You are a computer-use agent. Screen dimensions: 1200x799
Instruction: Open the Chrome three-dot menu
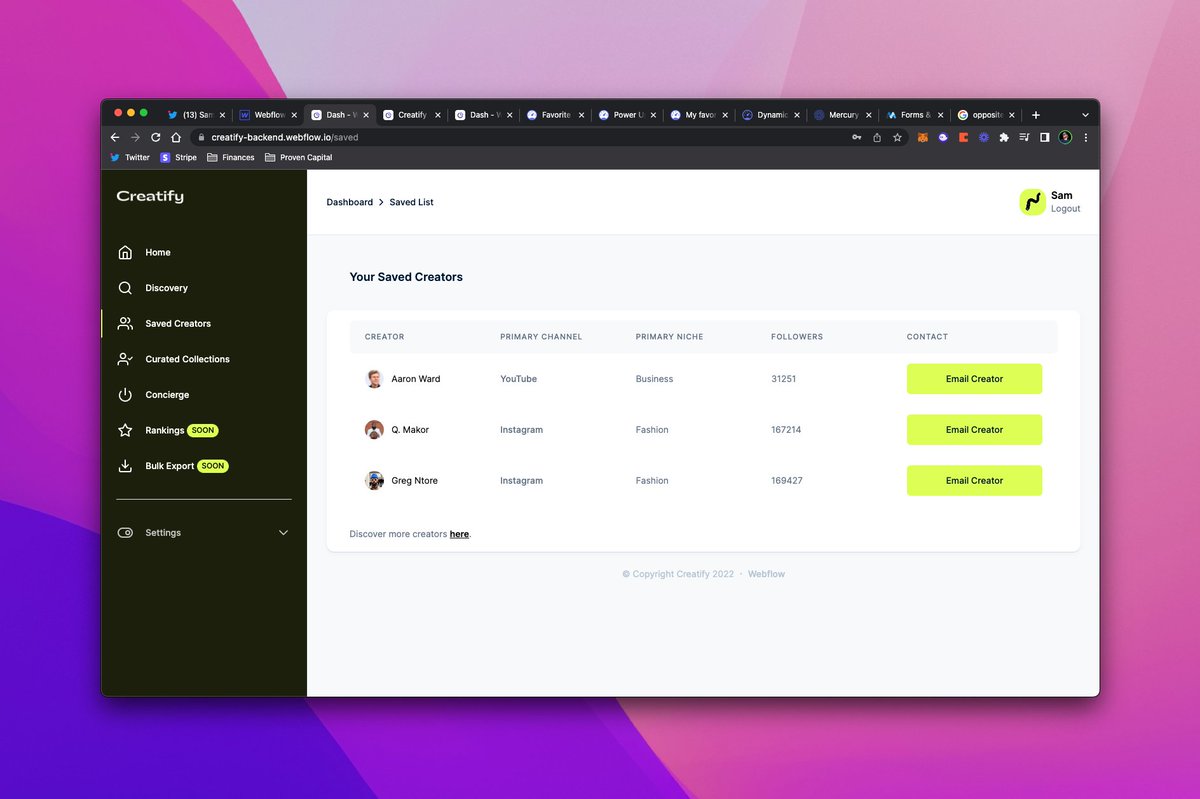click(1086, 137)
